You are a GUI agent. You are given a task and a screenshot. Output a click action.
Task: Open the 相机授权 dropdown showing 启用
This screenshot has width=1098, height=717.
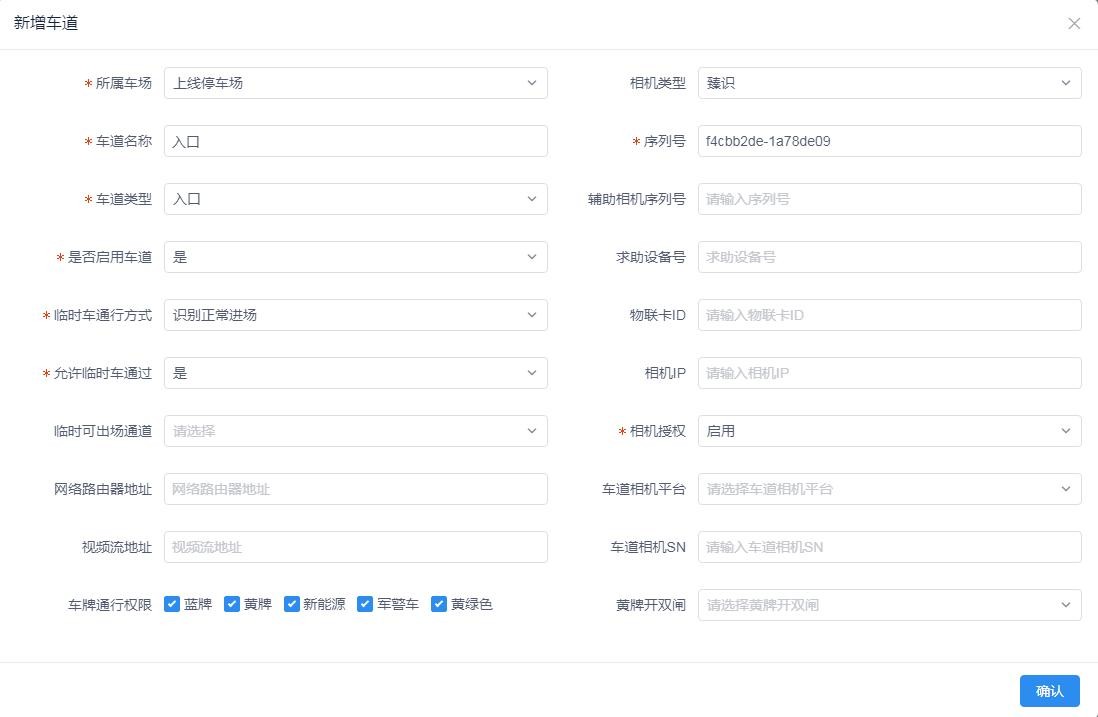(x=889, y=431)
